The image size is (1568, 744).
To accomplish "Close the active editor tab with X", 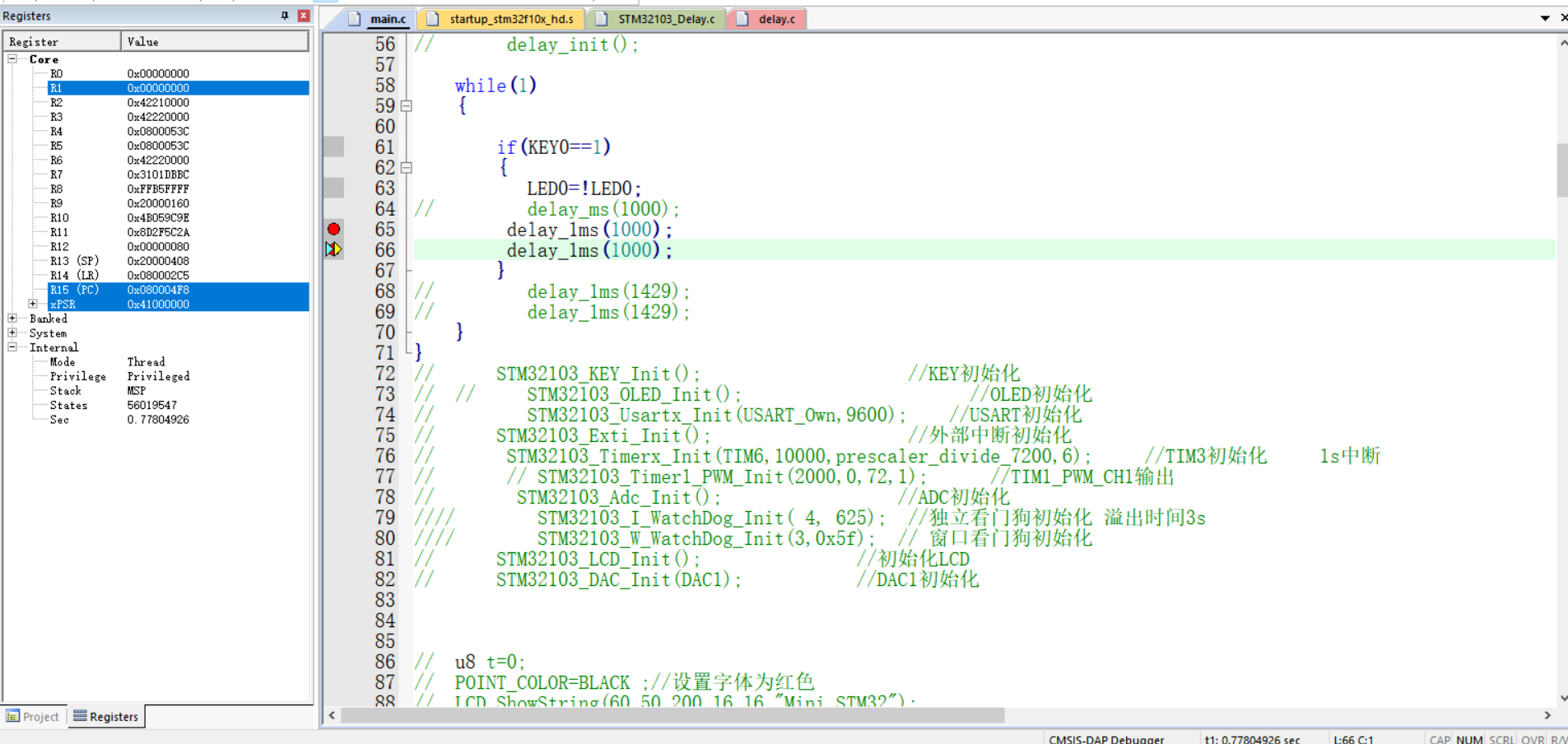I will 1564,18.
